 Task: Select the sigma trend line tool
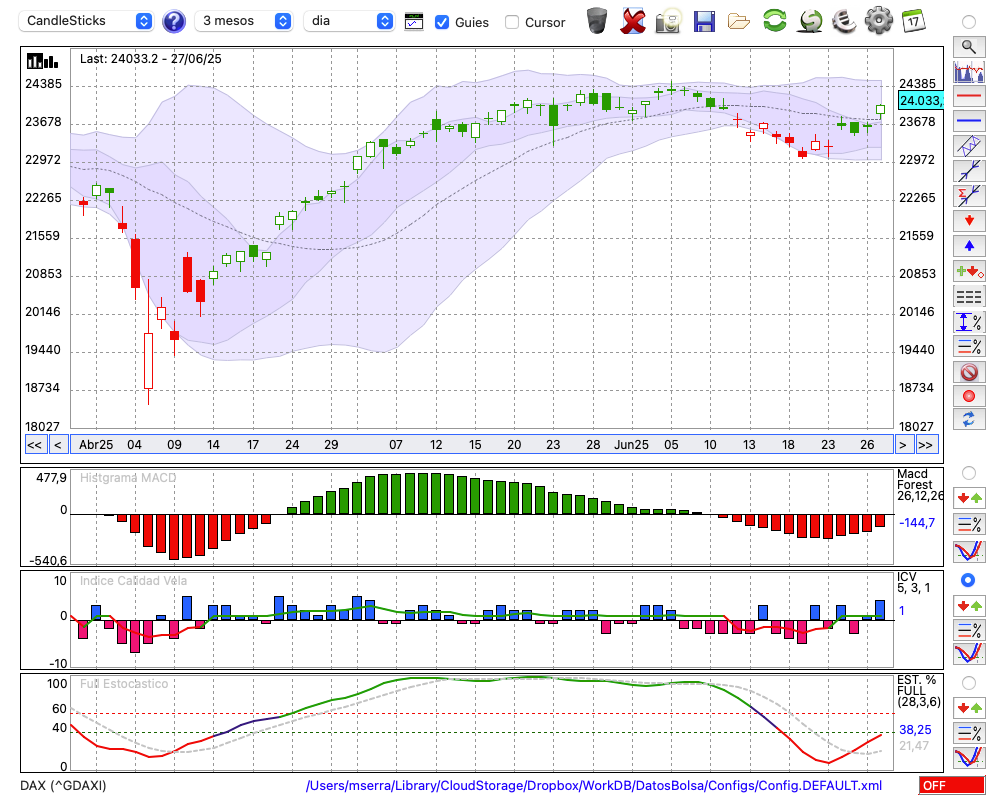point(969,196)
